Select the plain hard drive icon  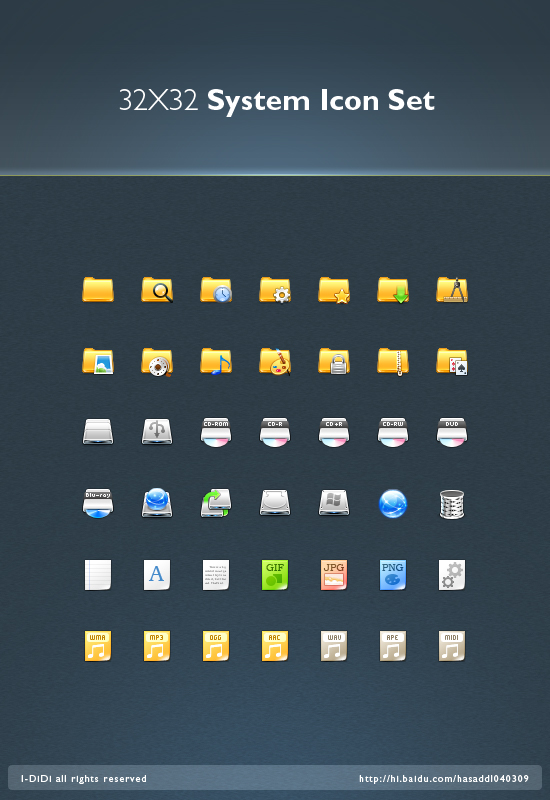98,432
